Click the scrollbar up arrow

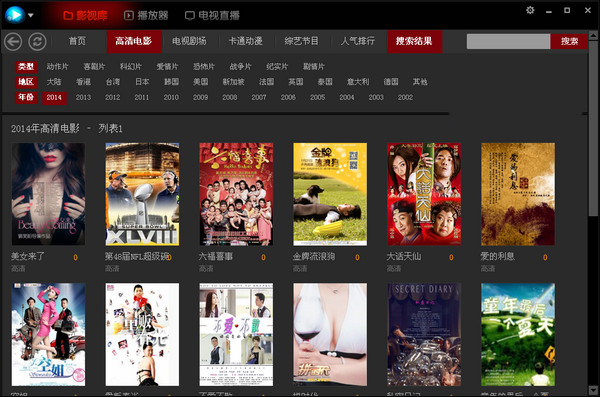click(x=593, y=35)
